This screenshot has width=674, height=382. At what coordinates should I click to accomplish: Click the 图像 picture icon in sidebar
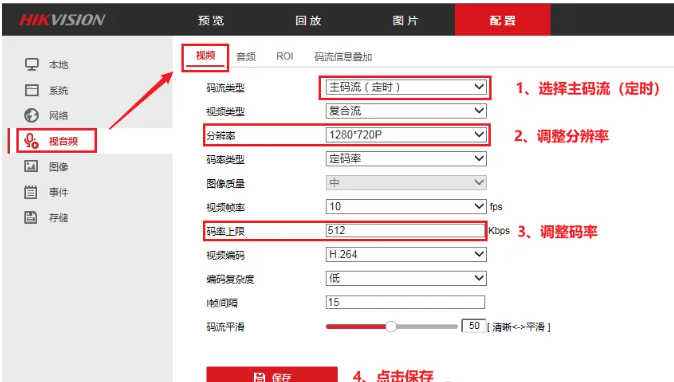31,166
